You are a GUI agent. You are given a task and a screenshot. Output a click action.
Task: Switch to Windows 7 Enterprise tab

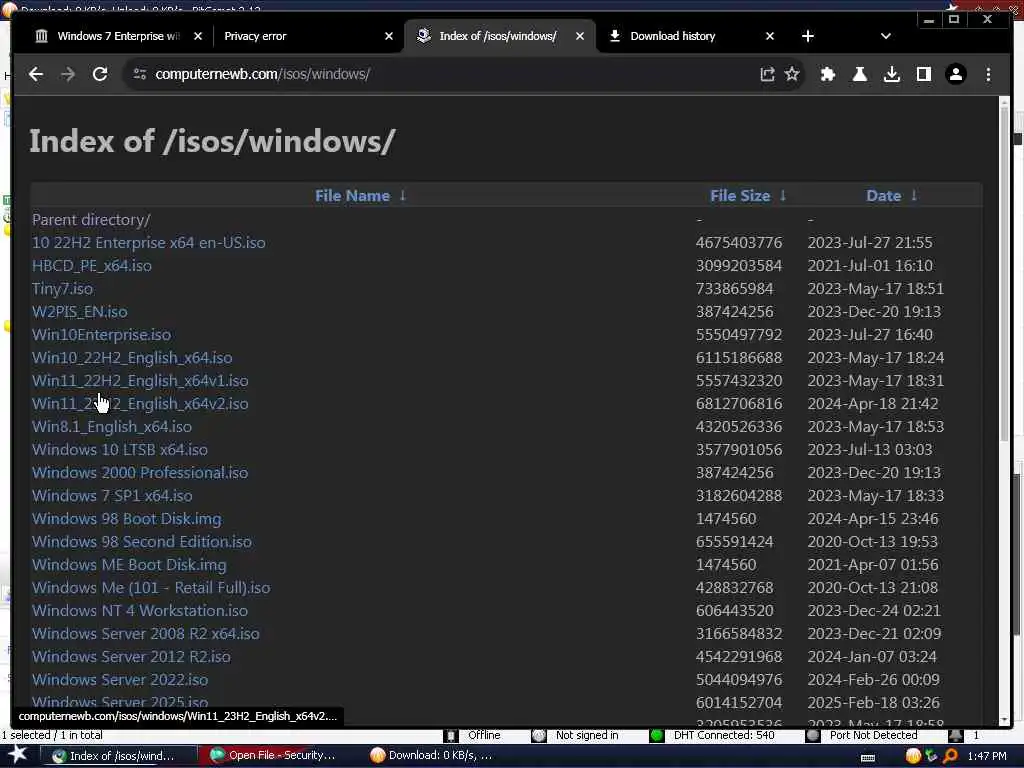coord(118,36)
